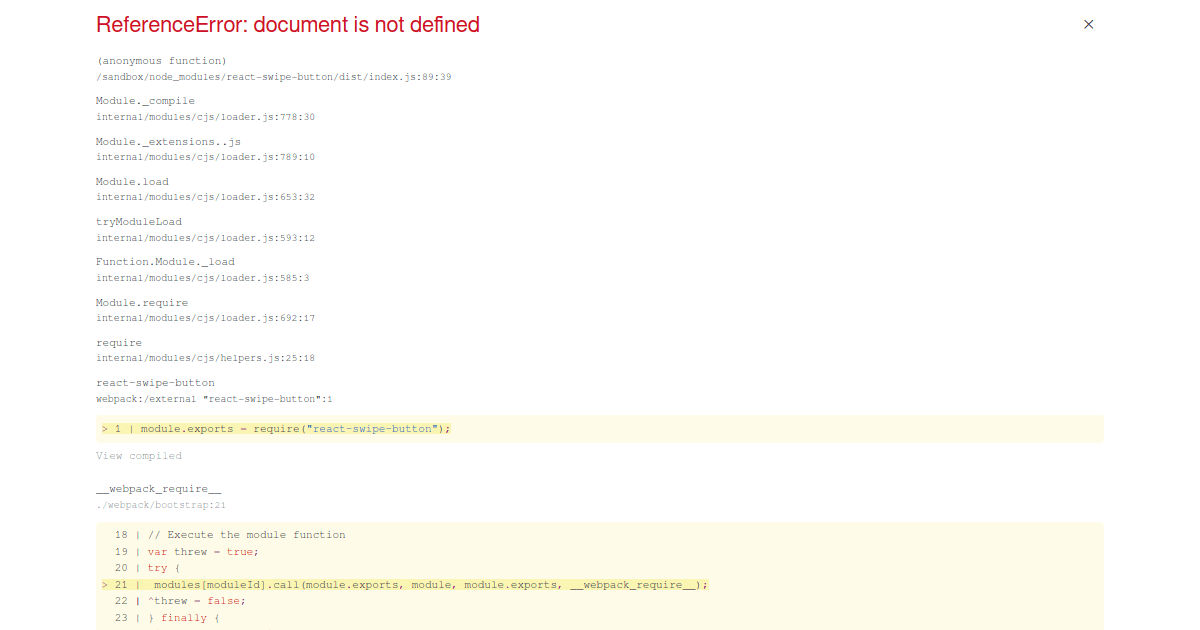Click the Function.Module._load stack frame
The image size is (1200, 630).
coord(165,261)
